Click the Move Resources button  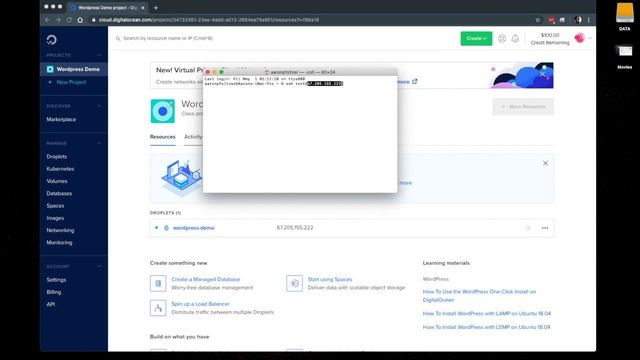pos(523,107)
